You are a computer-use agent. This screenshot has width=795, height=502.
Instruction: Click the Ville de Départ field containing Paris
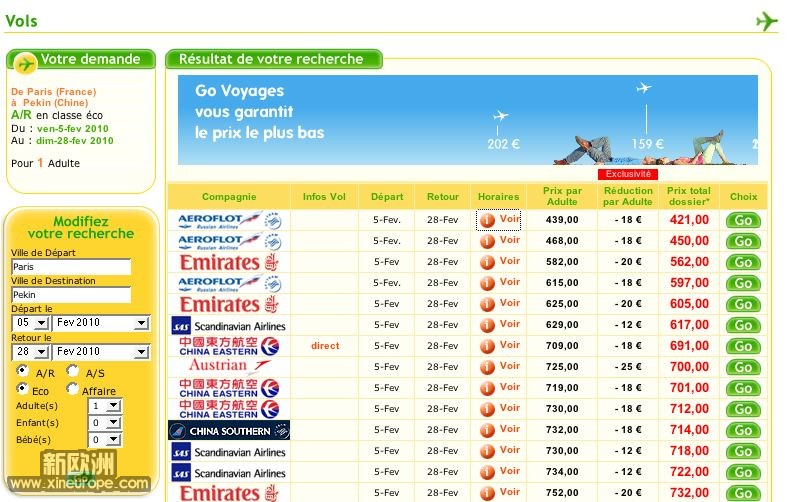click(71, 267)
